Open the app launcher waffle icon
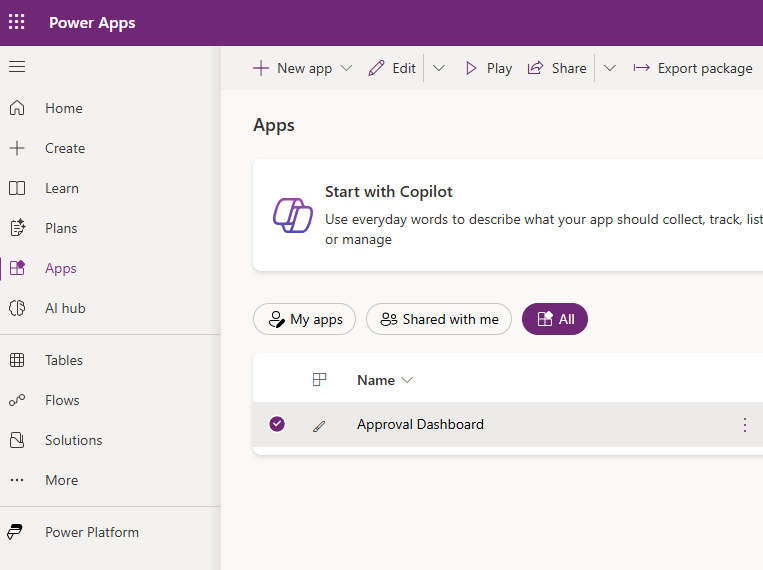Viewport: 763px width, 570px height. (17, 22)
